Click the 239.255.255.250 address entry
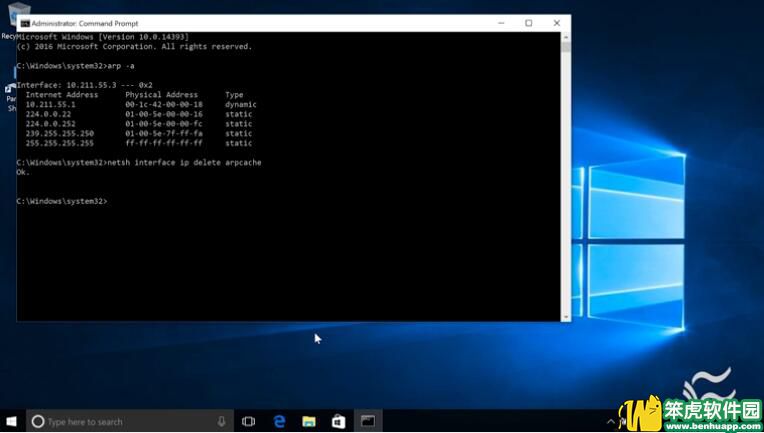The height and width of the screenshot is (433, 764). point(59,133)
